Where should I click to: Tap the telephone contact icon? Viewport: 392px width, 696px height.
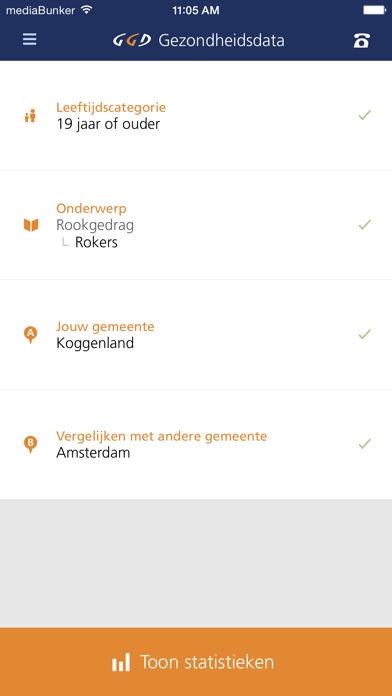point(361,40)
